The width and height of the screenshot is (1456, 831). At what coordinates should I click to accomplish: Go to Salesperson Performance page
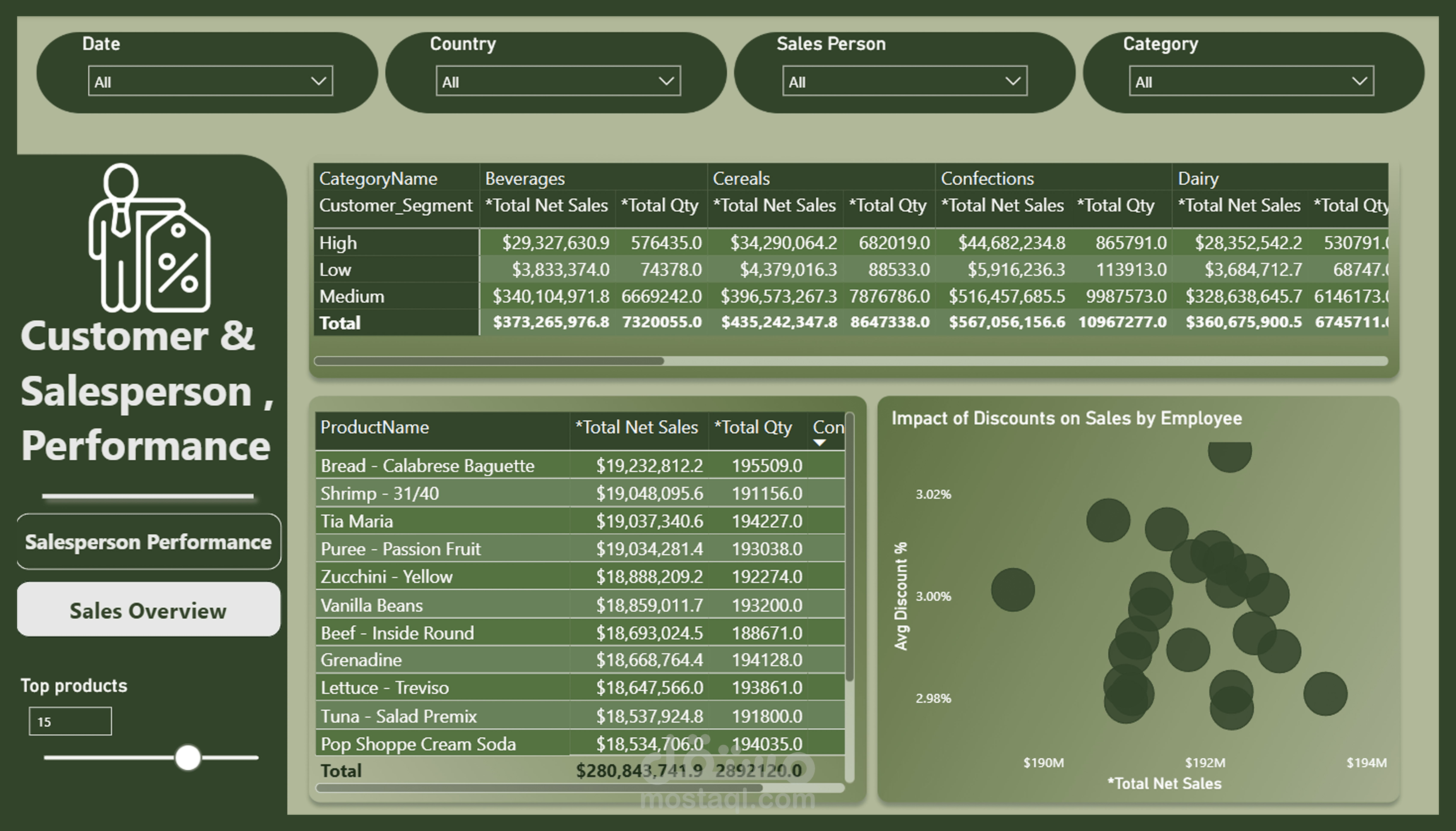coord(148,542)
